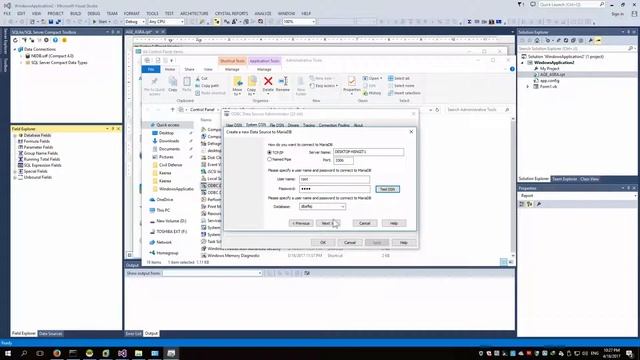This screenshot has width=640, height=360.
Task: Expand the Database Fields node
Action: [15, 135]
